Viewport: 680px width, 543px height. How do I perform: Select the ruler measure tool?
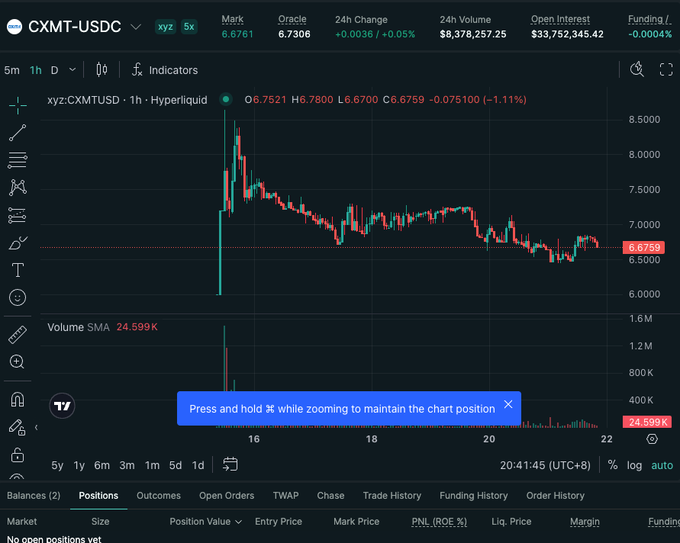[18, 335]
